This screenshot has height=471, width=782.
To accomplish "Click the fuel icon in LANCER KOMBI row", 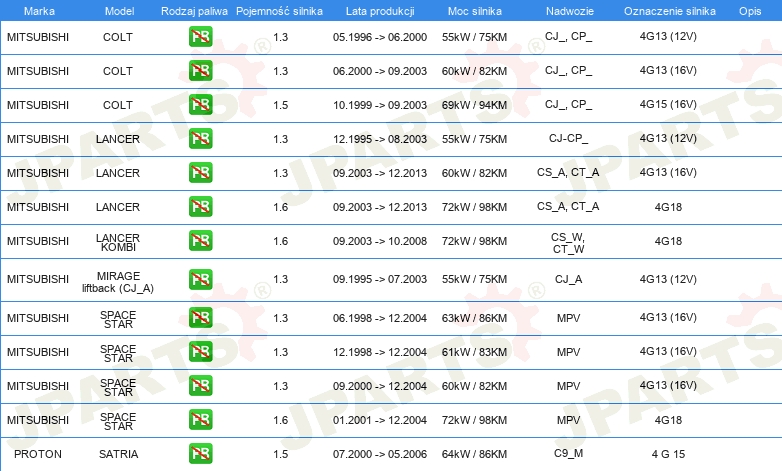I will coord(200,240).
